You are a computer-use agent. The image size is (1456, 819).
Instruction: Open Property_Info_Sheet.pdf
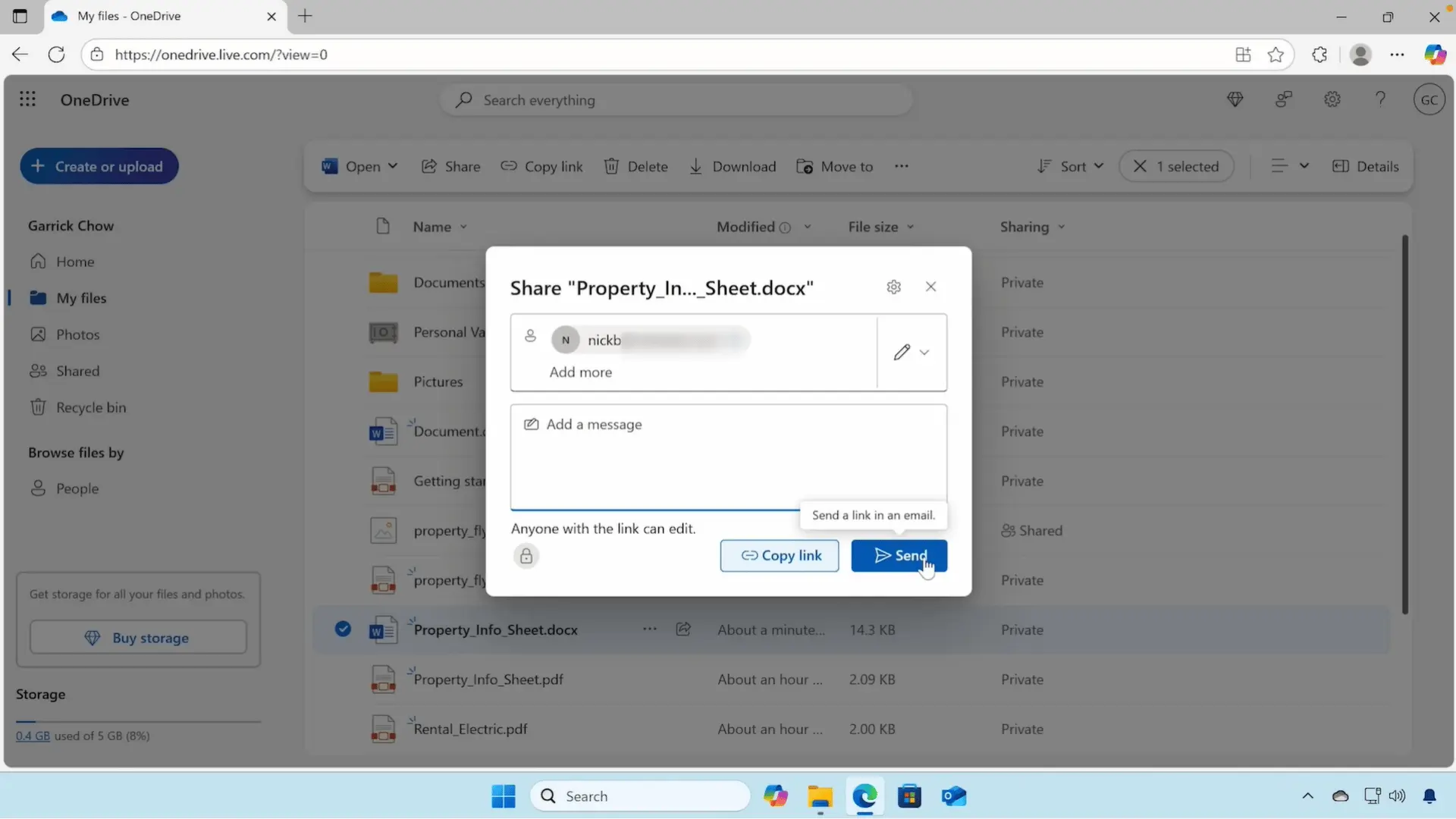[x=488, y=680]
